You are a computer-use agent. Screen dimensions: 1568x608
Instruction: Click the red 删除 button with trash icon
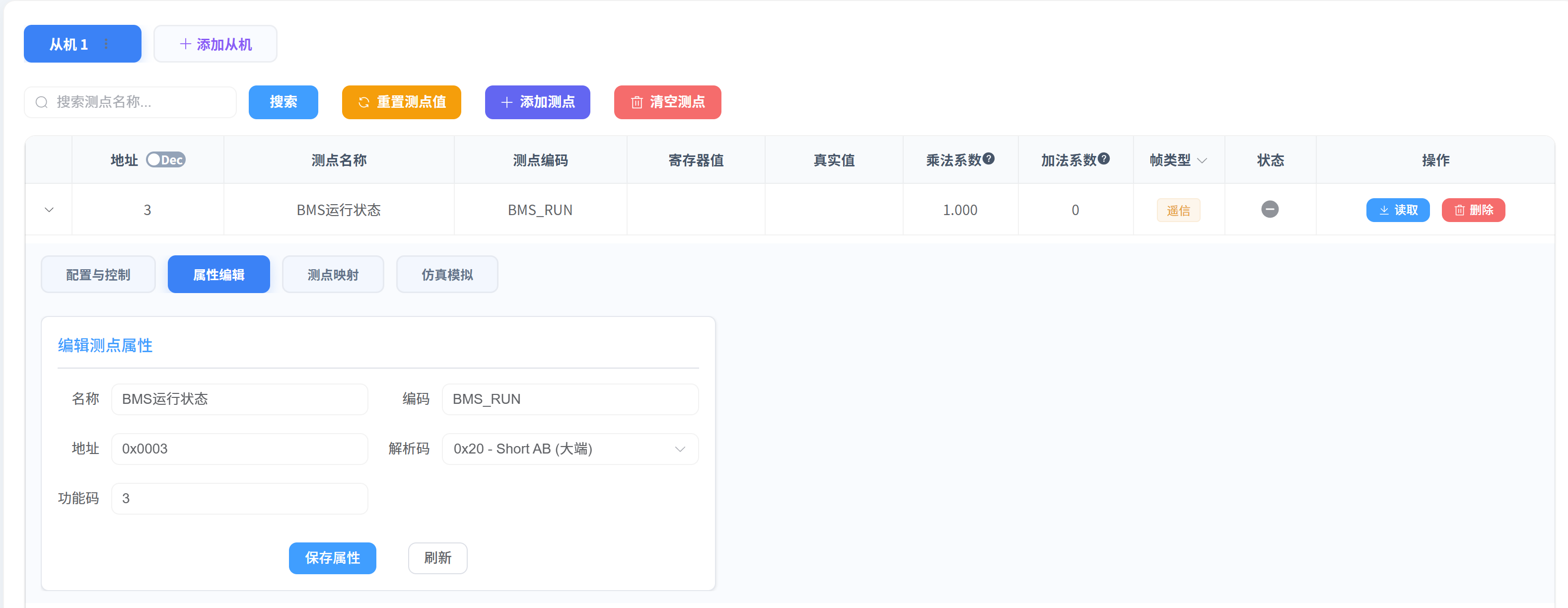point(1473,210)
